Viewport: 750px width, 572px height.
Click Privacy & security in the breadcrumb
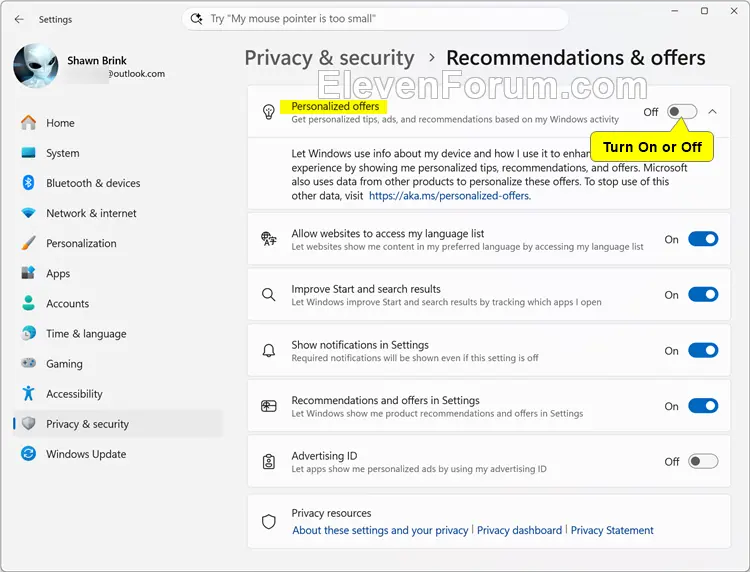point(330,58)
